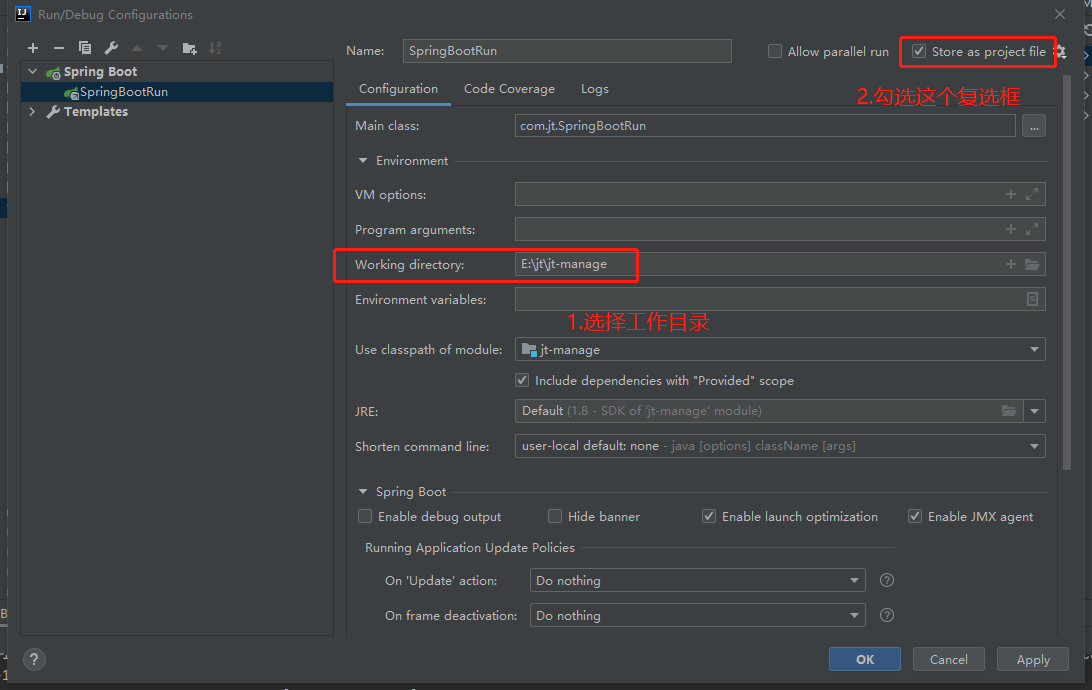Click the help question mark button
The height and width of the screenshot is (690, 1092).
pos(34,659)
